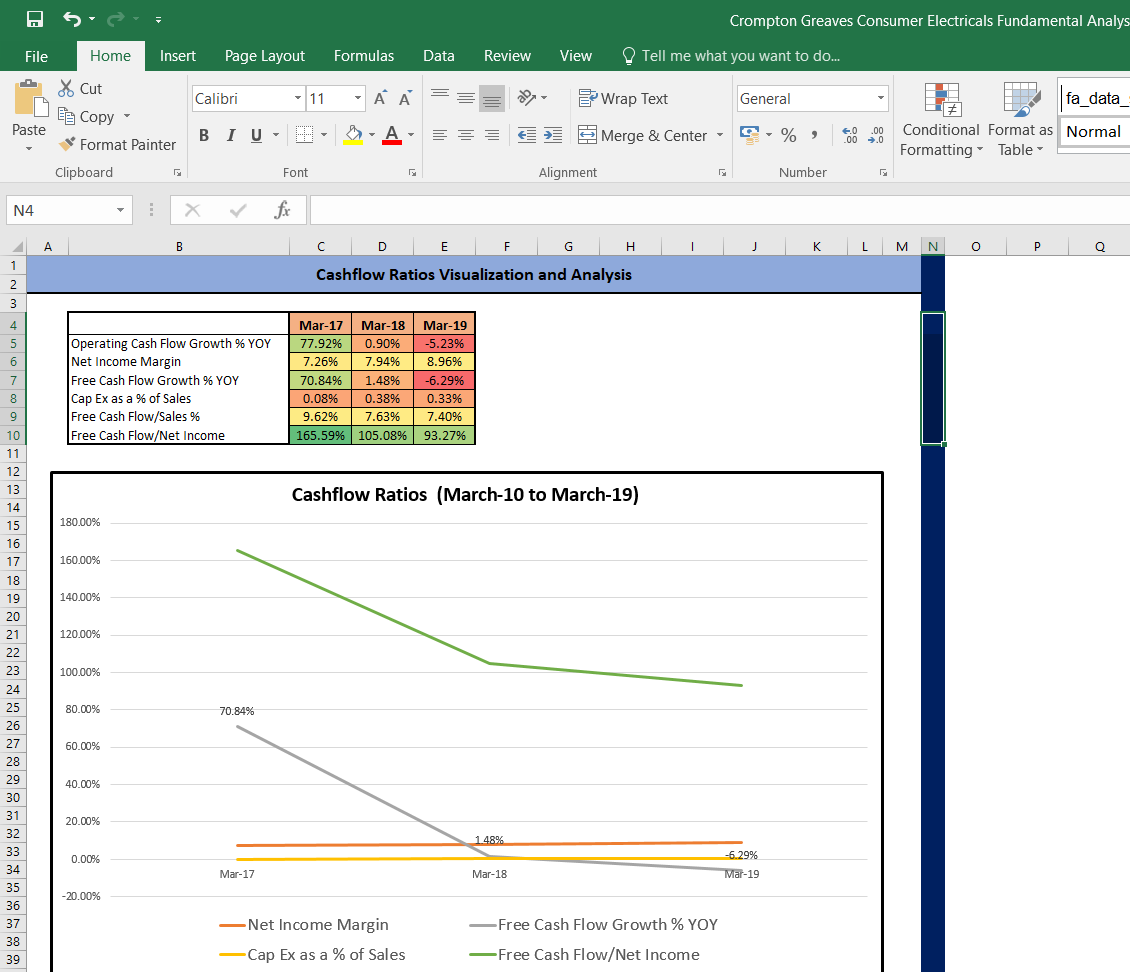Screen dimensions: 1130x972
Task: Expand the Copy dropdown arrow
Action: click(x=127, y=116)
